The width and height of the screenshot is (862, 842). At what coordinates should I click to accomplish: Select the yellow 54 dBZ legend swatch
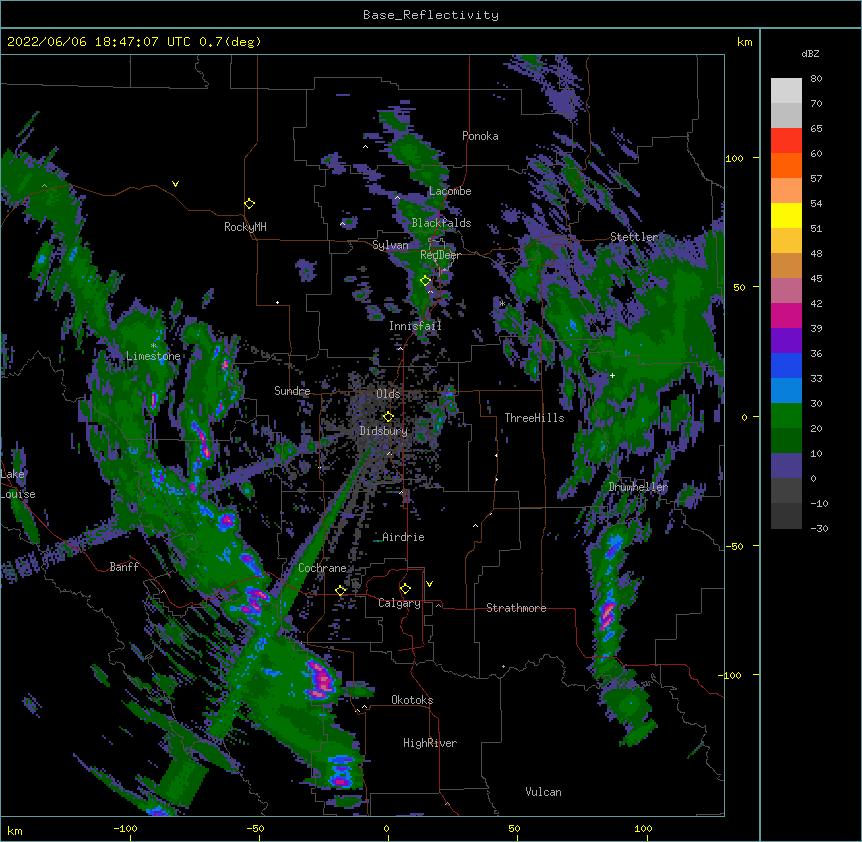coord(786,215)
